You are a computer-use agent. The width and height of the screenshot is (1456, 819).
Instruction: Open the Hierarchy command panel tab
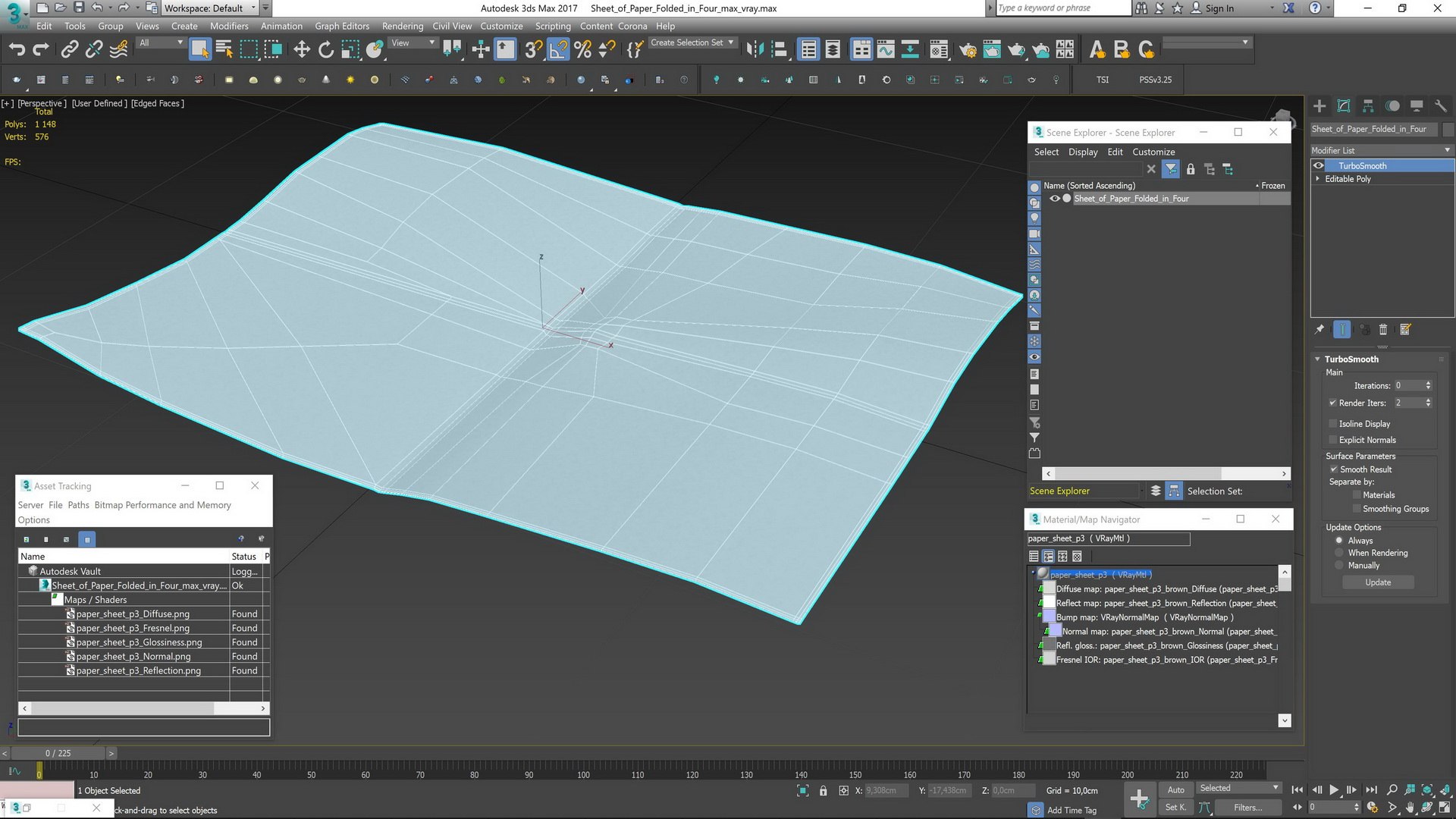tap(1368, 106)
